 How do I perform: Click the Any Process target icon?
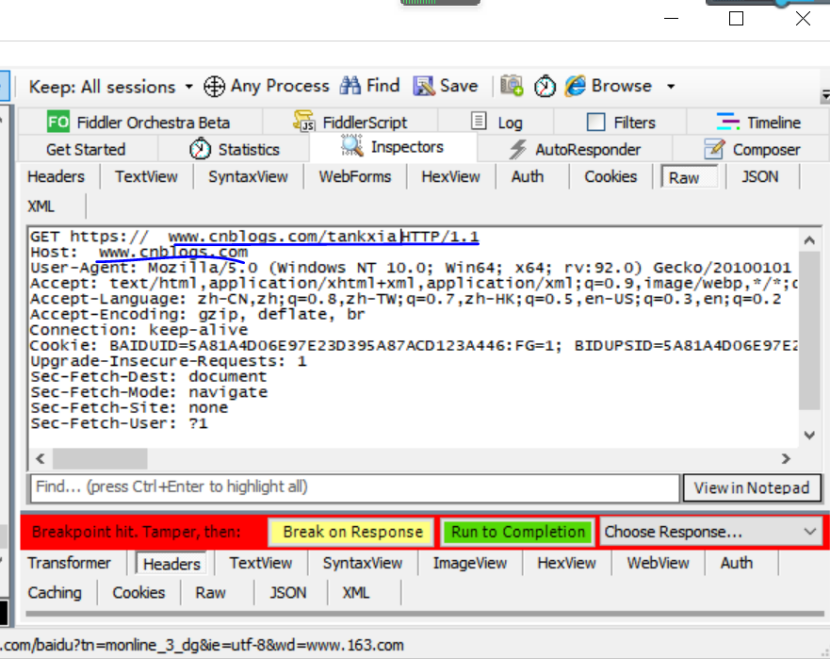(214, 86)
